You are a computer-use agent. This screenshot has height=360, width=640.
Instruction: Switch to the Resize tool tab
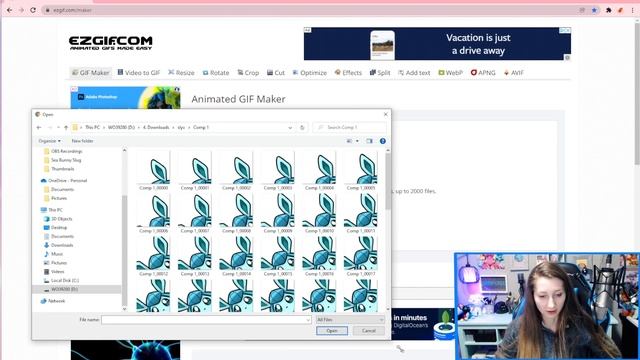tap(181, 73)
